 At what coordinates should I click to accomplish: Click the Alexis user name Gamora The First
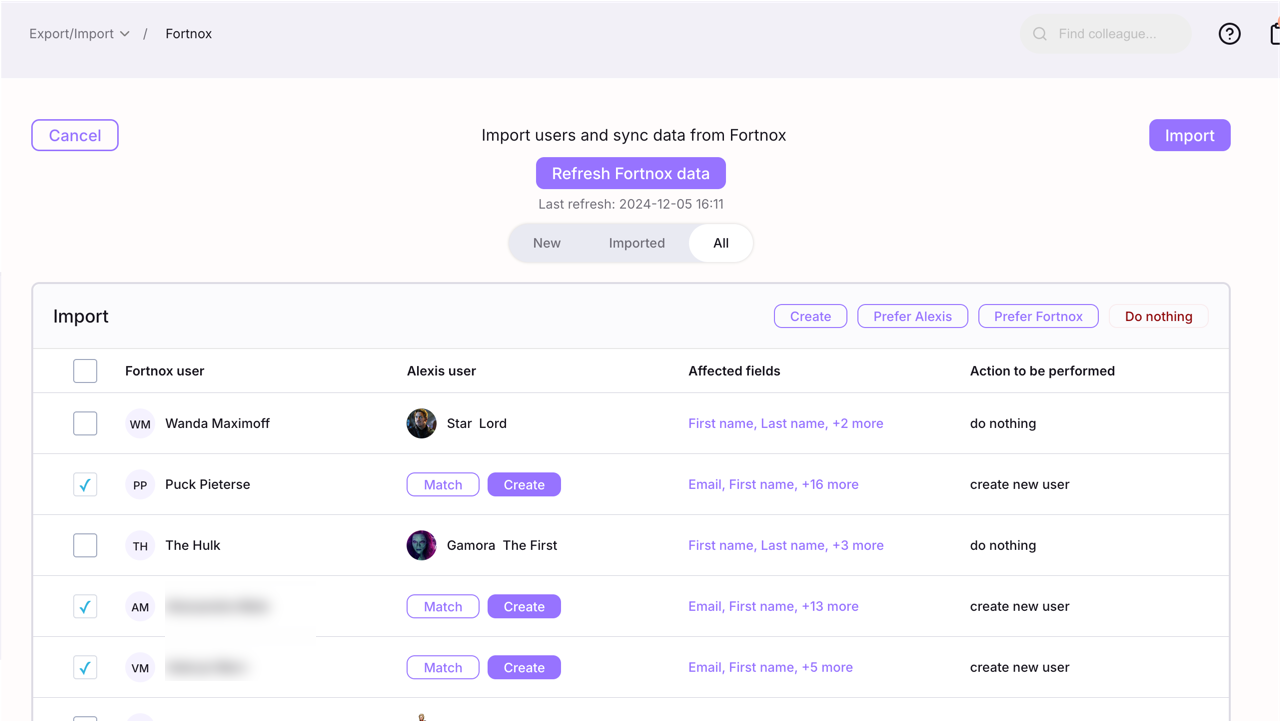tap(502, 546)
